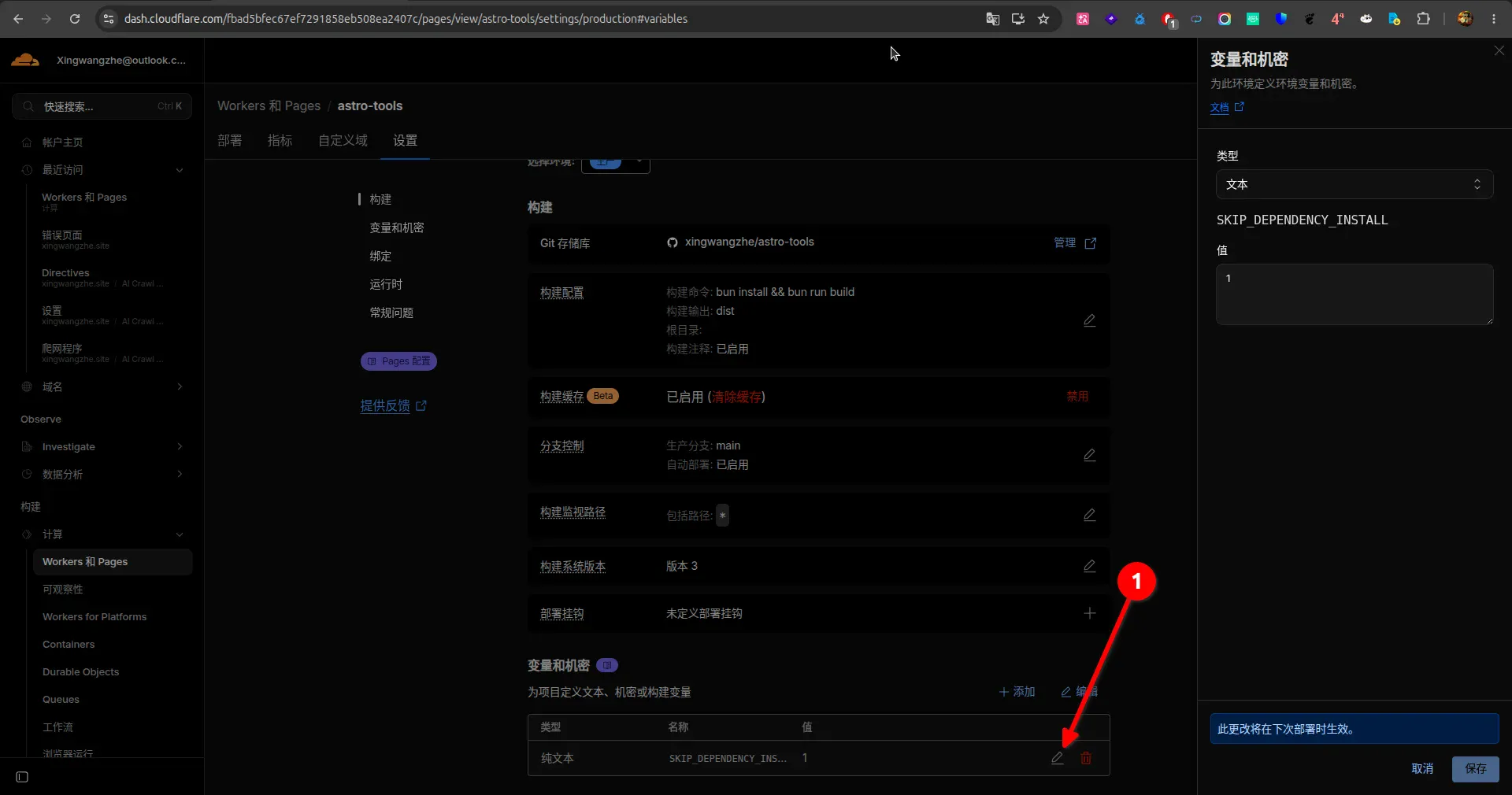Jump to the 绑定 settings section
Viewport: 1512px width, 795px height.
381,256
